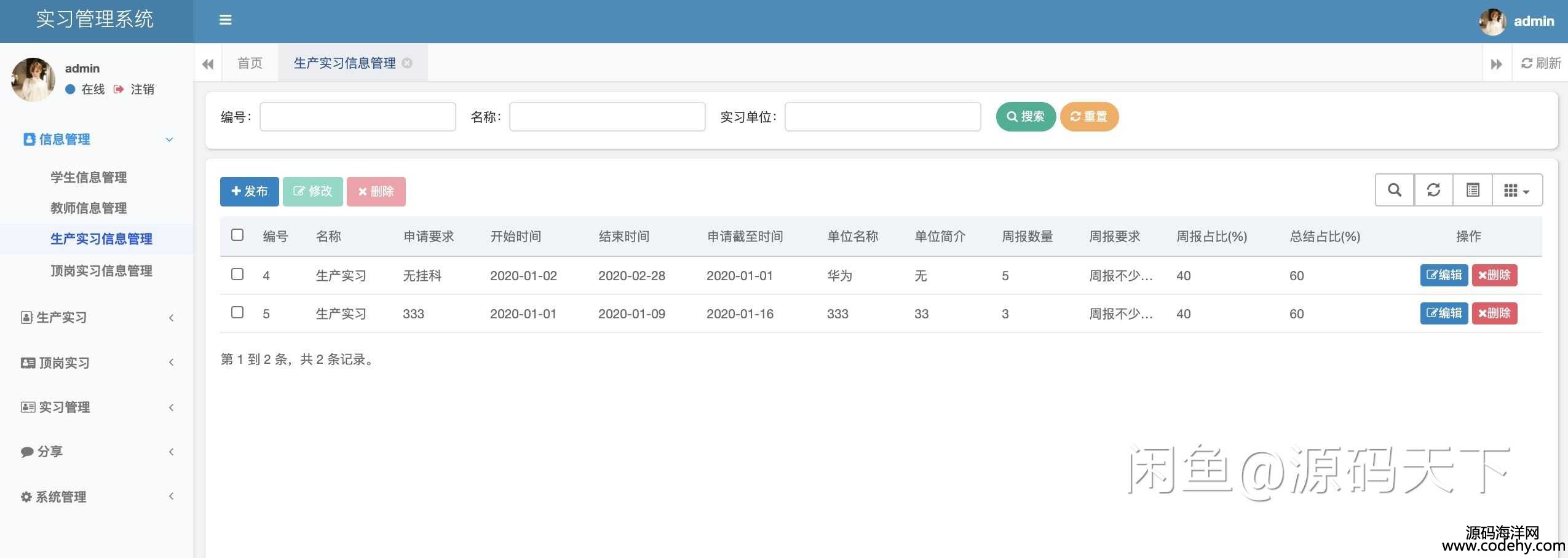Focus the 实习单位 input field
Image resolution: width=1568 pixels, height=558 pixels.
point(882,117)
